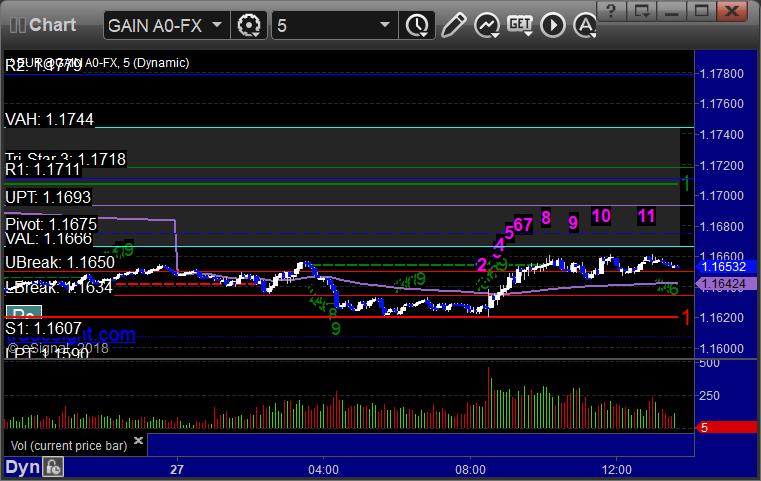This screenshot has height=481, width=761.
Task: Click the S1: 1.1607 label
Action: coord(43,329)
